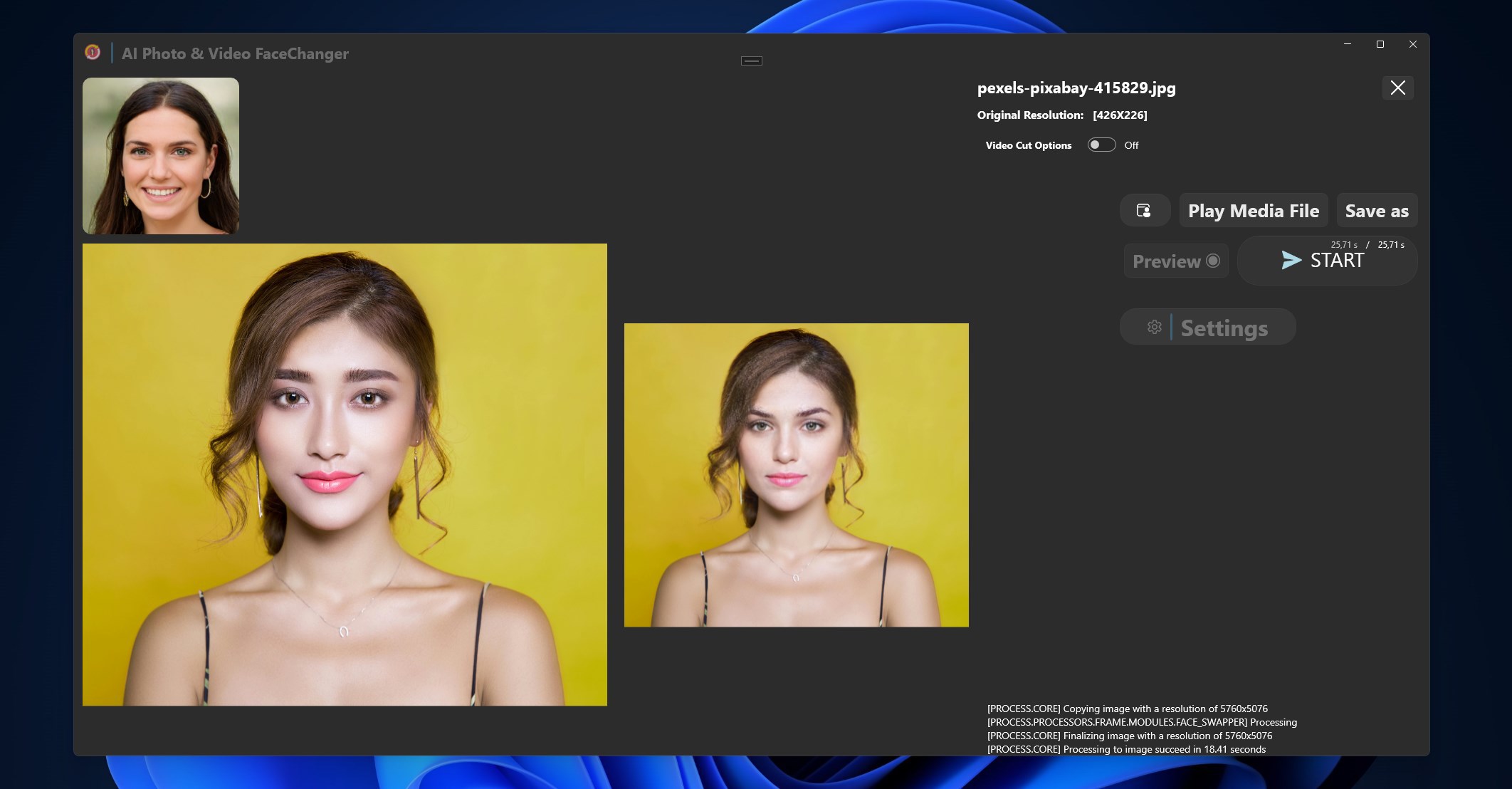Open a media file via Play Media File
This screenshot has height=789, width=1512.
click(1253, 210)
